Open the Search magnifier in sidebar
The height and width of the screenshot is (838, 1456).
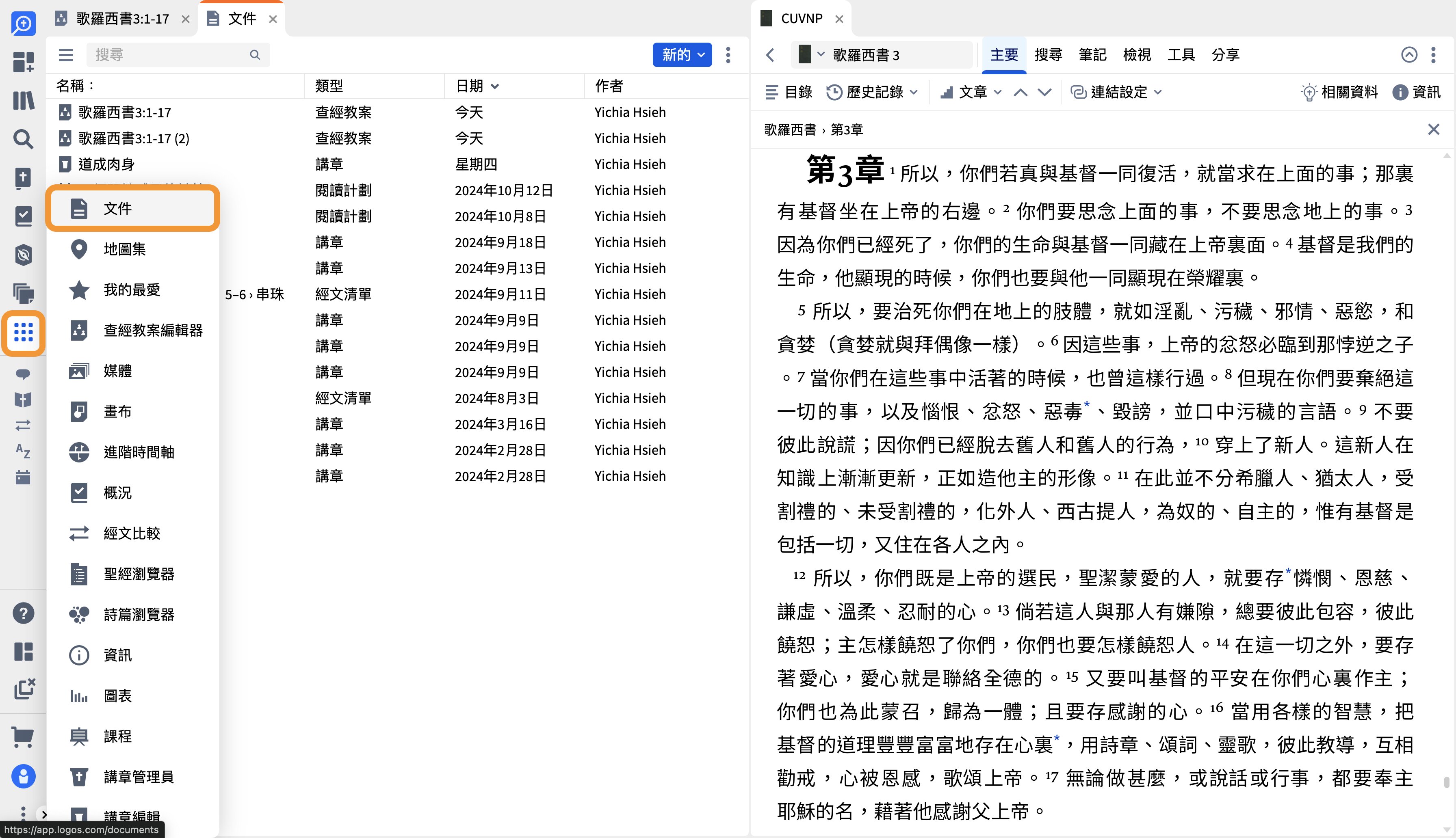click(23, 139)
